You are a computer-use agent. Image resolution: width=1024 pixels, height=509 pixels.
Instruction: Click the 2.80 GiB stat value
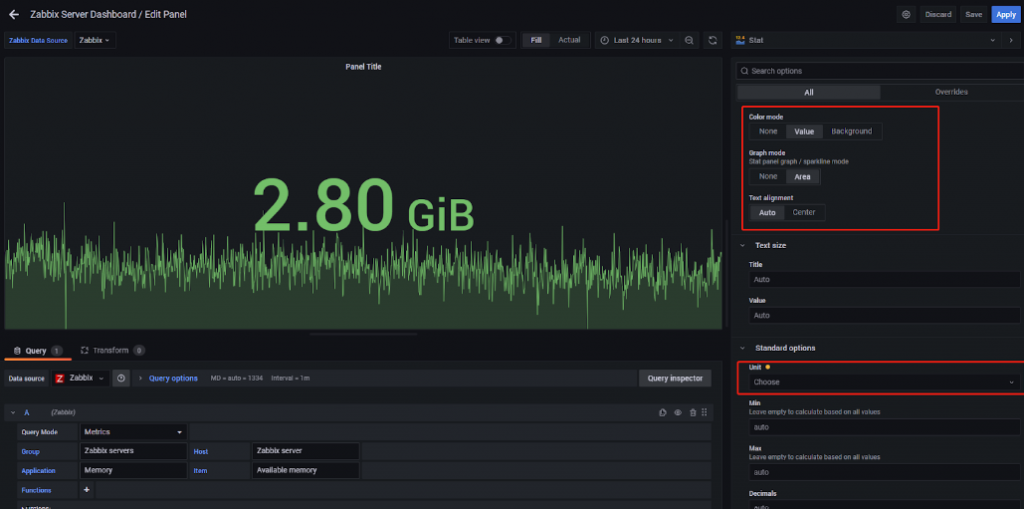pos(363,206)
